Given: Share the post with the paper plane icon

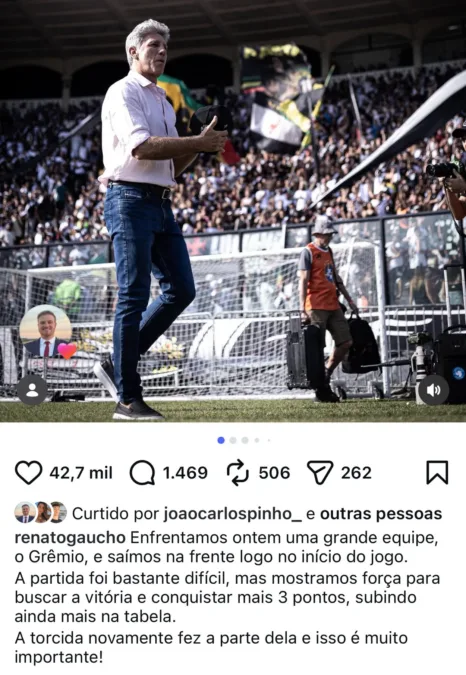Looking at the screenshot, I should coord(320,473).
